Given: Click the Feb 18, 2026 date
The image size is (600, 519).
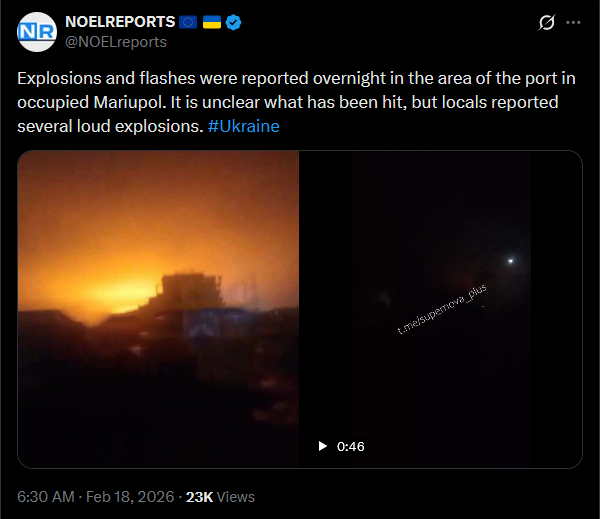Looking at the screenshot, I should [x=130, y=497].
